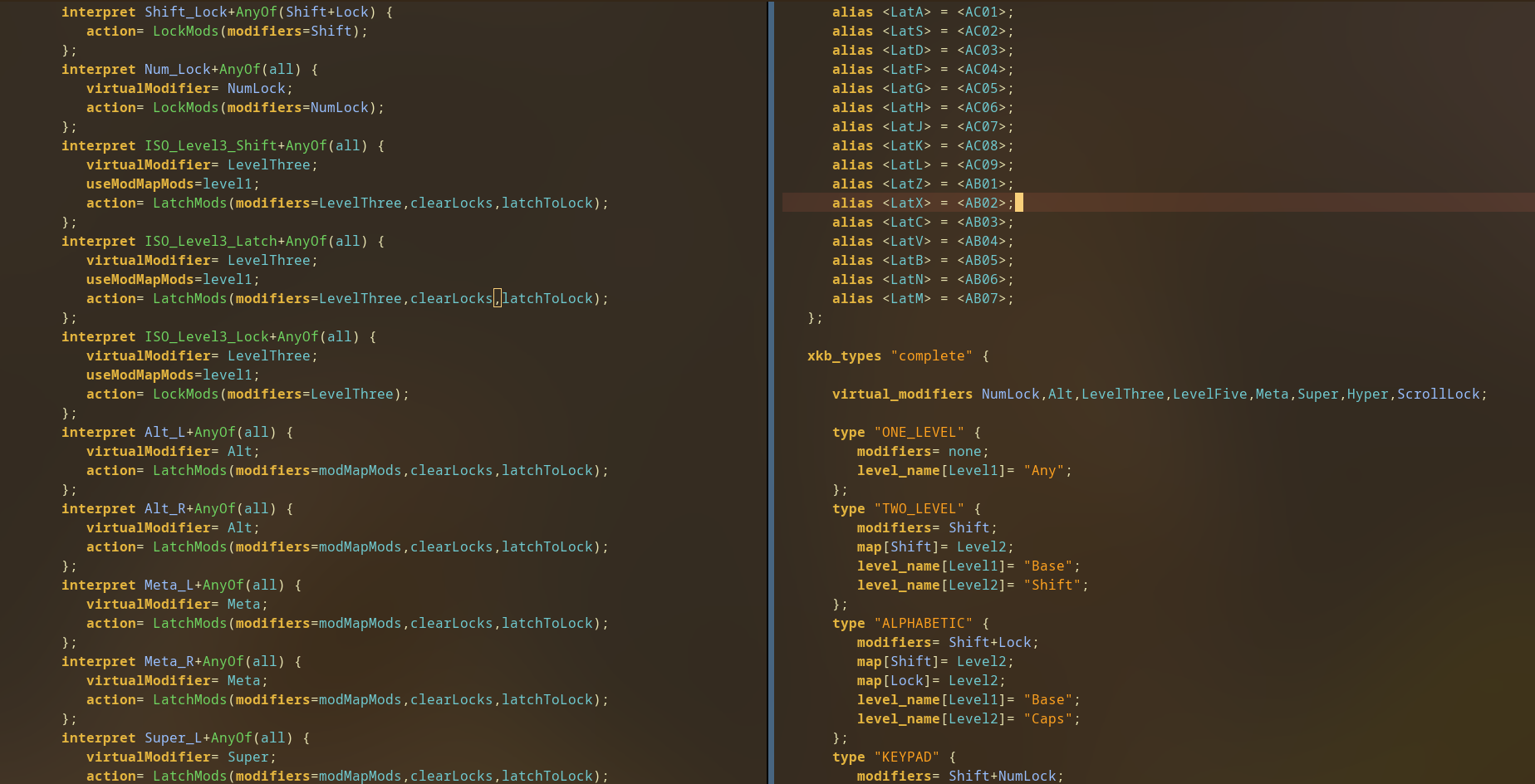Image resolution: width=1535 pixels, height=784 pixels.
Task: Place cursor on the NumLock action line
Action: [235, 107]
